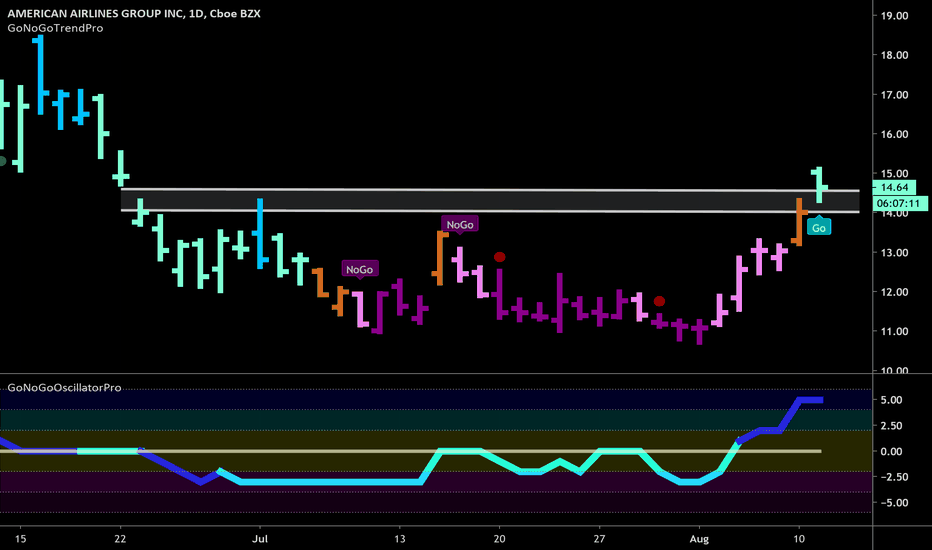Click the red dot above July 20
Image resolution: width=932 pixels, height=550 pixels.
[499, 257]
